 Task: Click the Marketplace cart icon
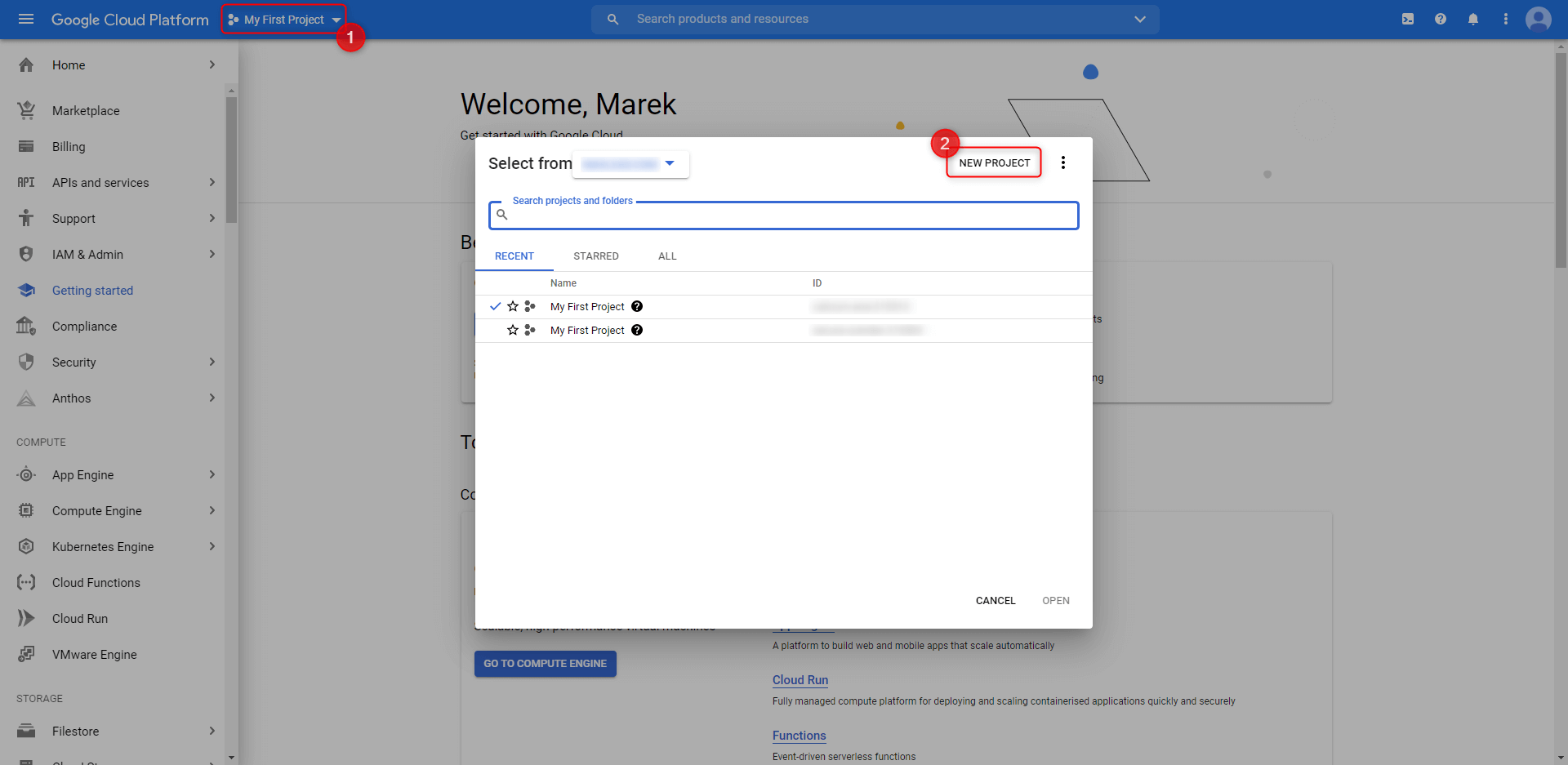coord(26,110)
